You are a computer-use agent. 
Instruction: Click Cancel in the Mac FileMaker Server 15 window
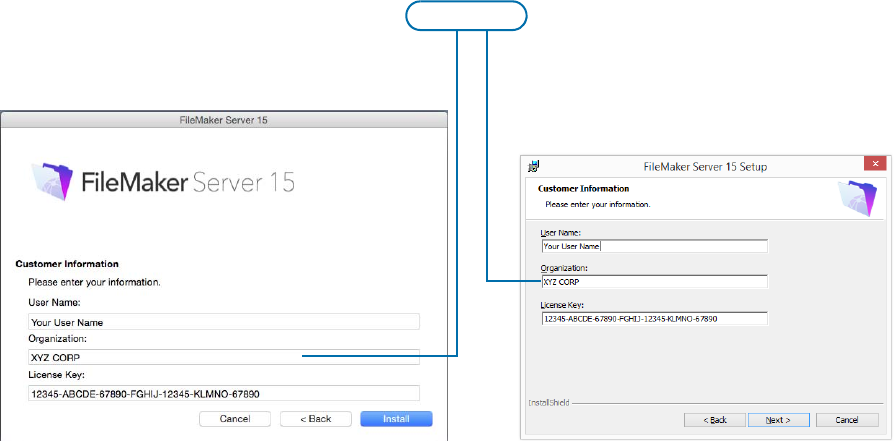coord(235,419)
